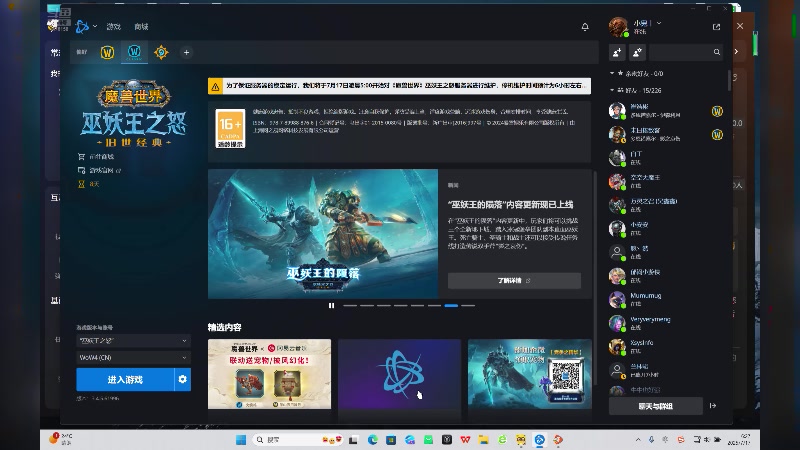This screenshot has width=800, height=450.
Task: Open the 游戏 (Games) tab
Action: click(x=113, y=27)
